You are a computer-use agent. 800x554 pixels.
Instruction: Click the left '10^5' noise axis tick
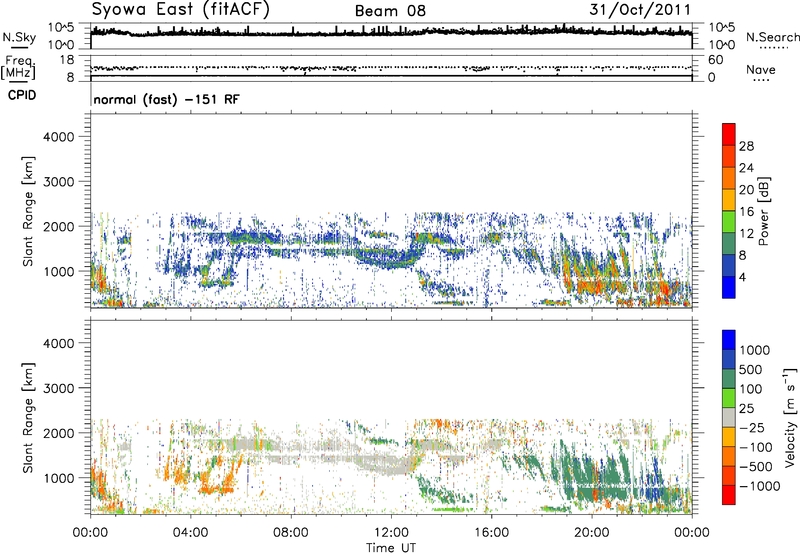(x=61, y=28)
